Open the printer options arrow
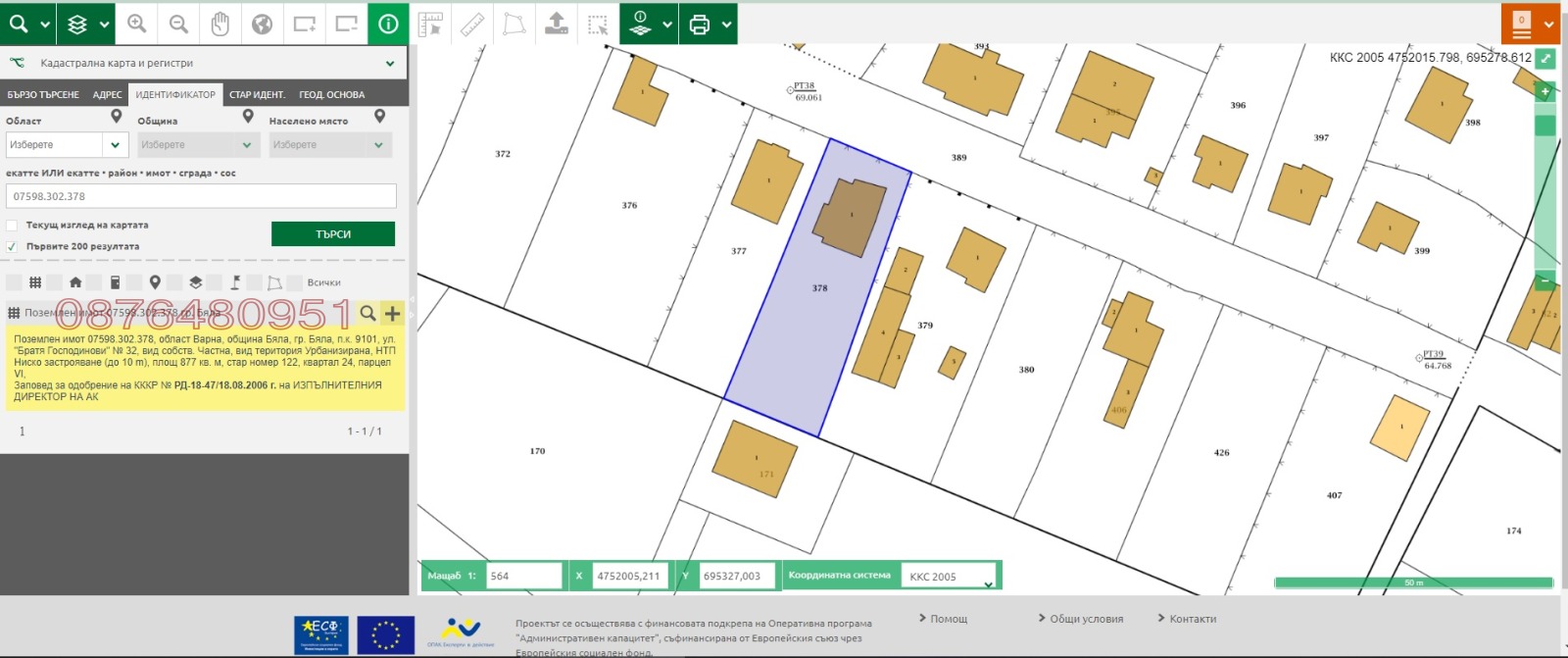Image resolution: width=1568 pixels, height=658 pixels. pos(726,25)
